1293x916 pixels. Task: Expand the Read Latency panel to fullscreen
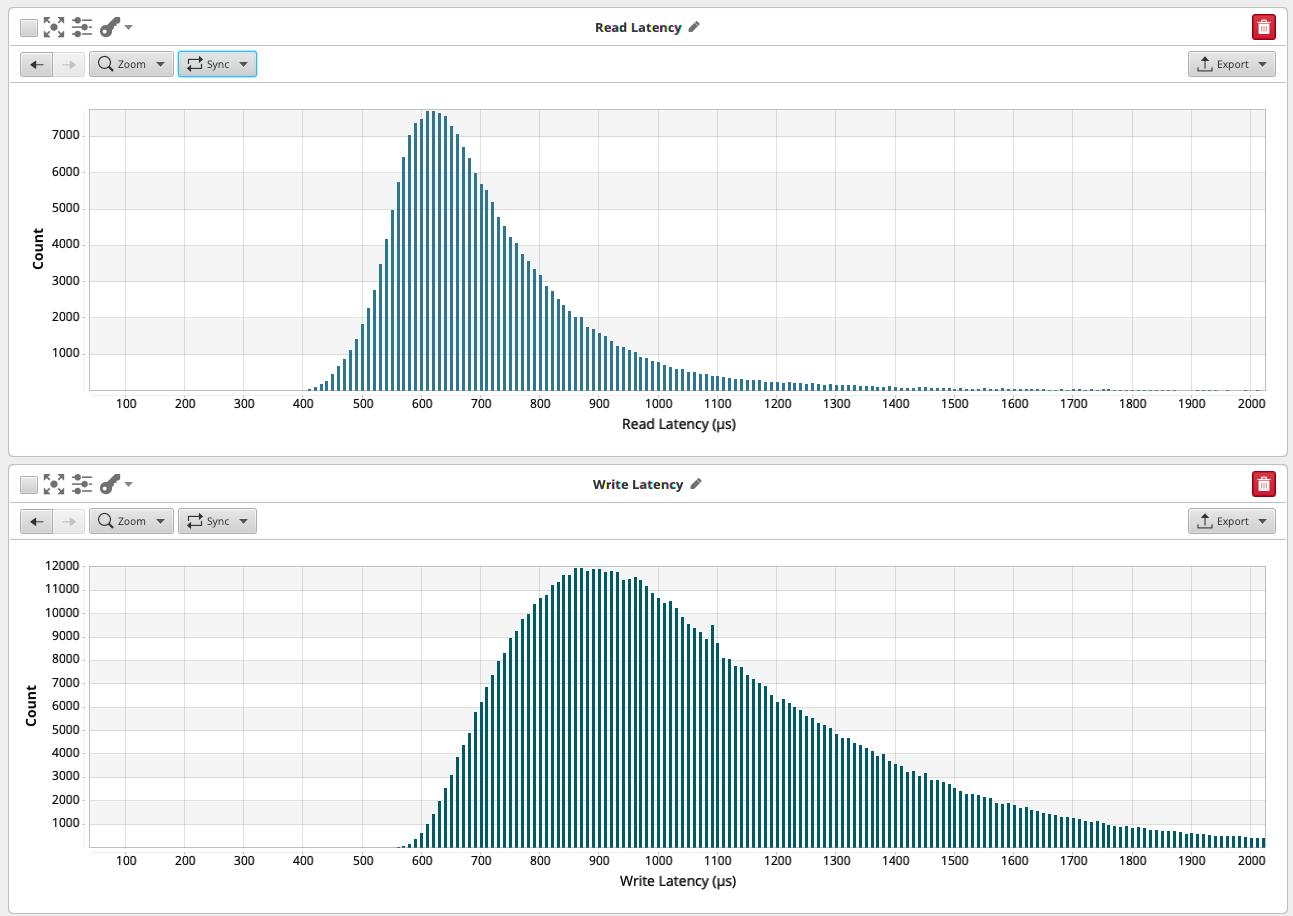click(54, 28)
